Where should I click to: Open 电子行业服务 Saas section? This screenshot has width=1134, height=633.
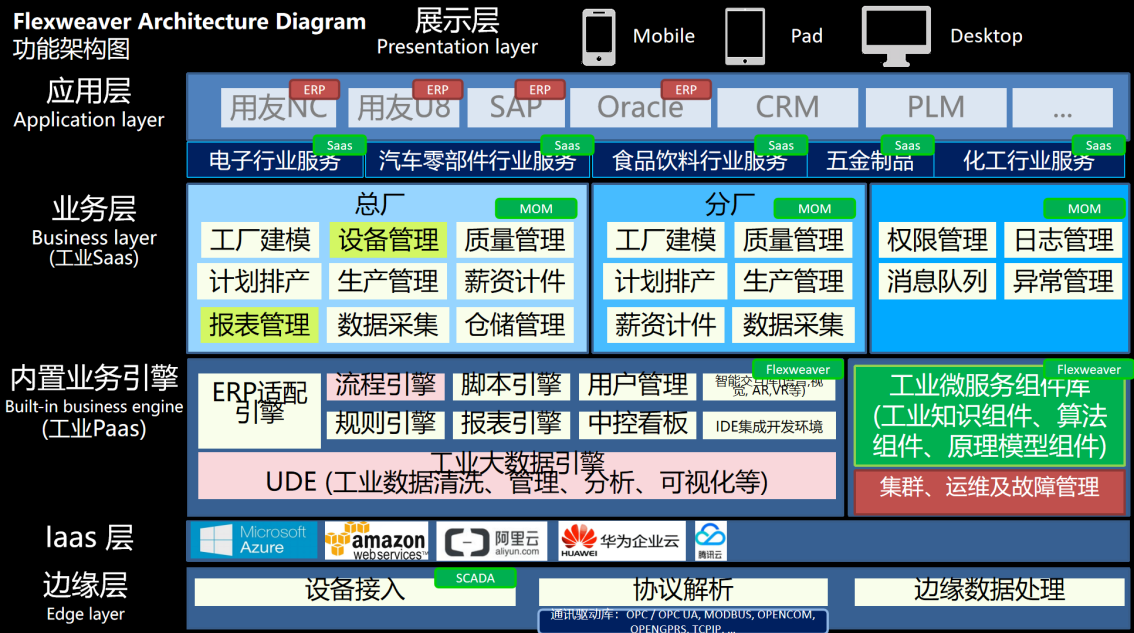[x=275, y=160]
